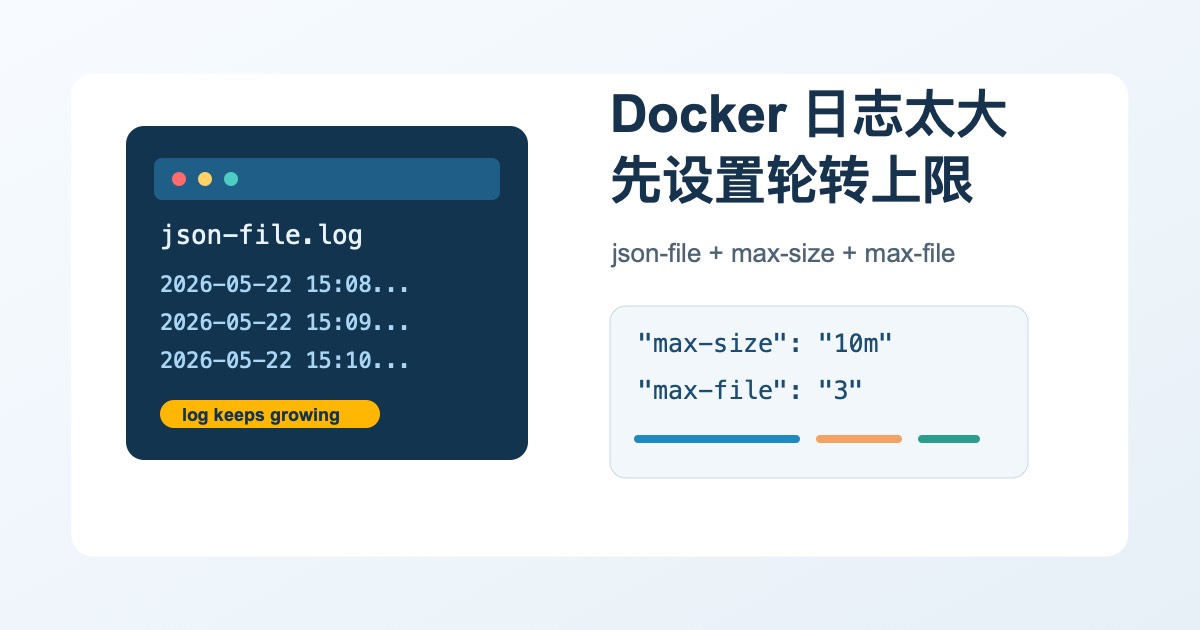This screenshot has width=1200, height=630.
Task: Click the teal dot in terminal title bar
Action: click(231, 179)
